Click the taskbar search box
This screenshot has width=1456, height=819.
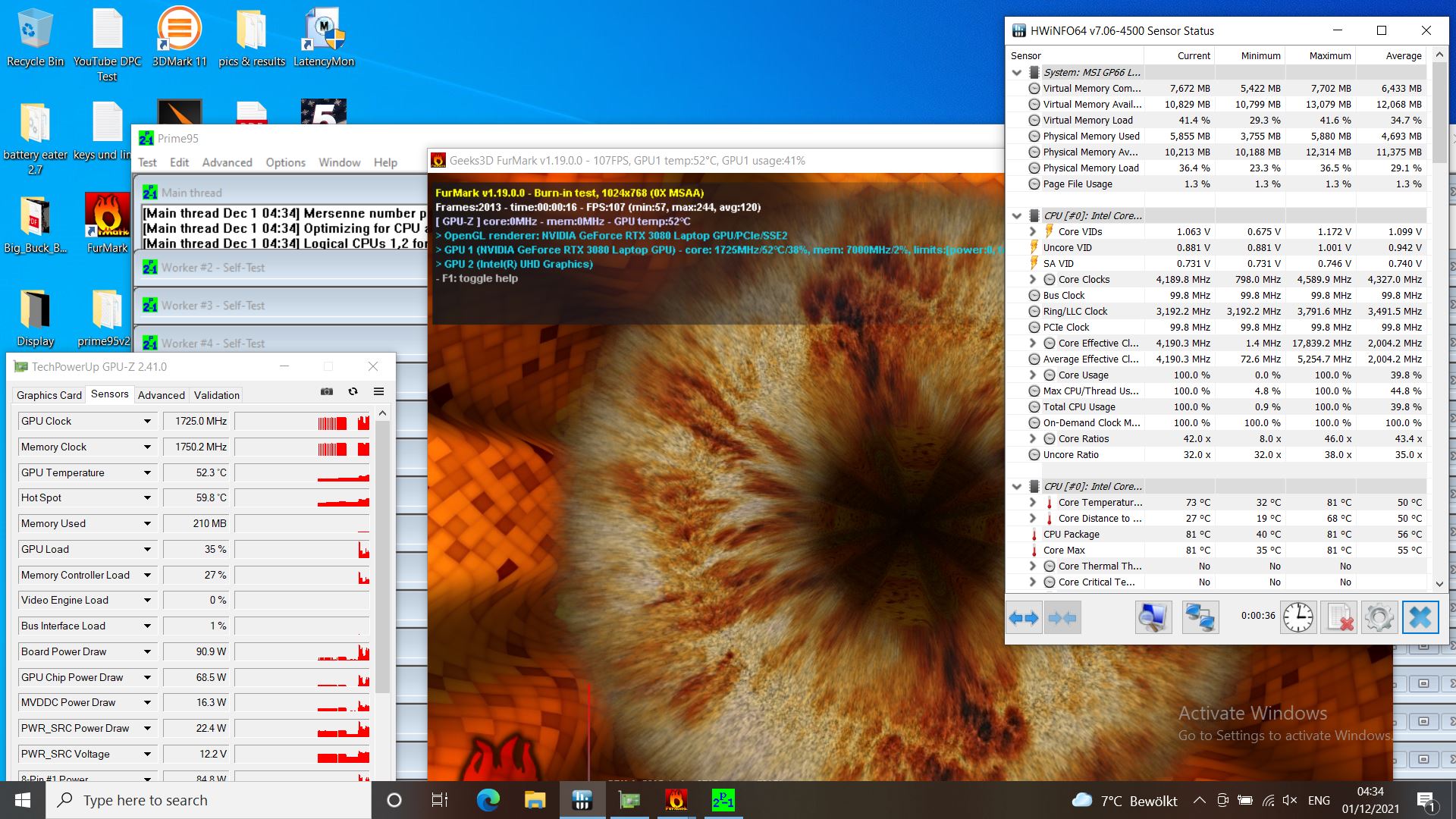[x=209, y=800]
